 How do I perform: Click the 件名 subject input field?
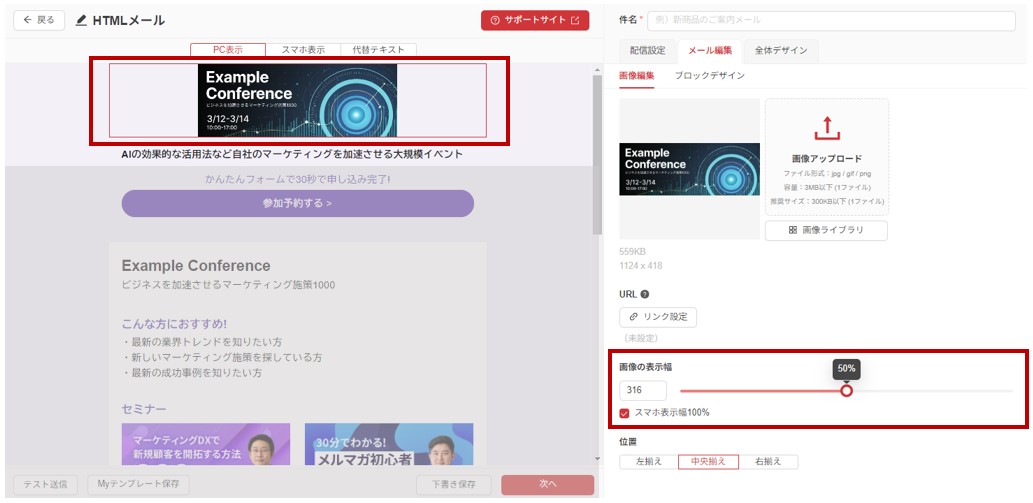coord(831,20)
